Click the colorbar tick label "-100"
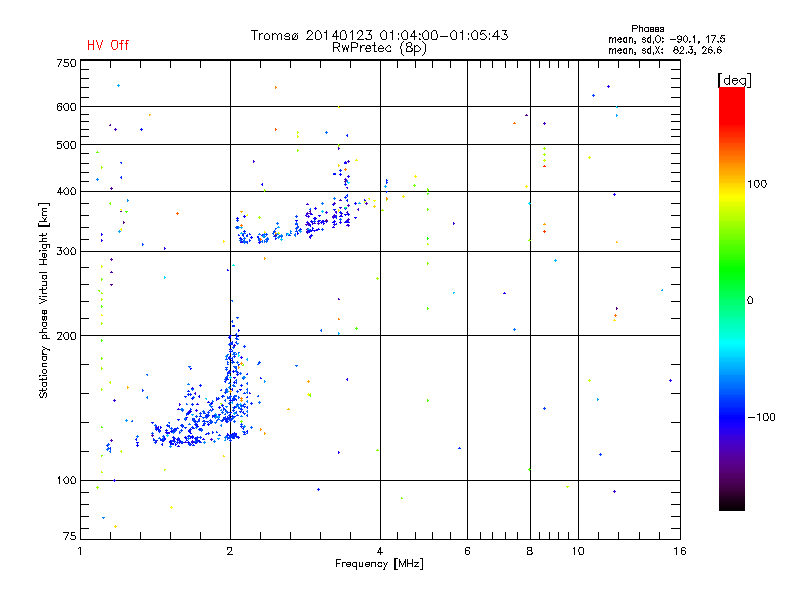The image size is (800, 600). pyautogui.click(x=761, y=417)
